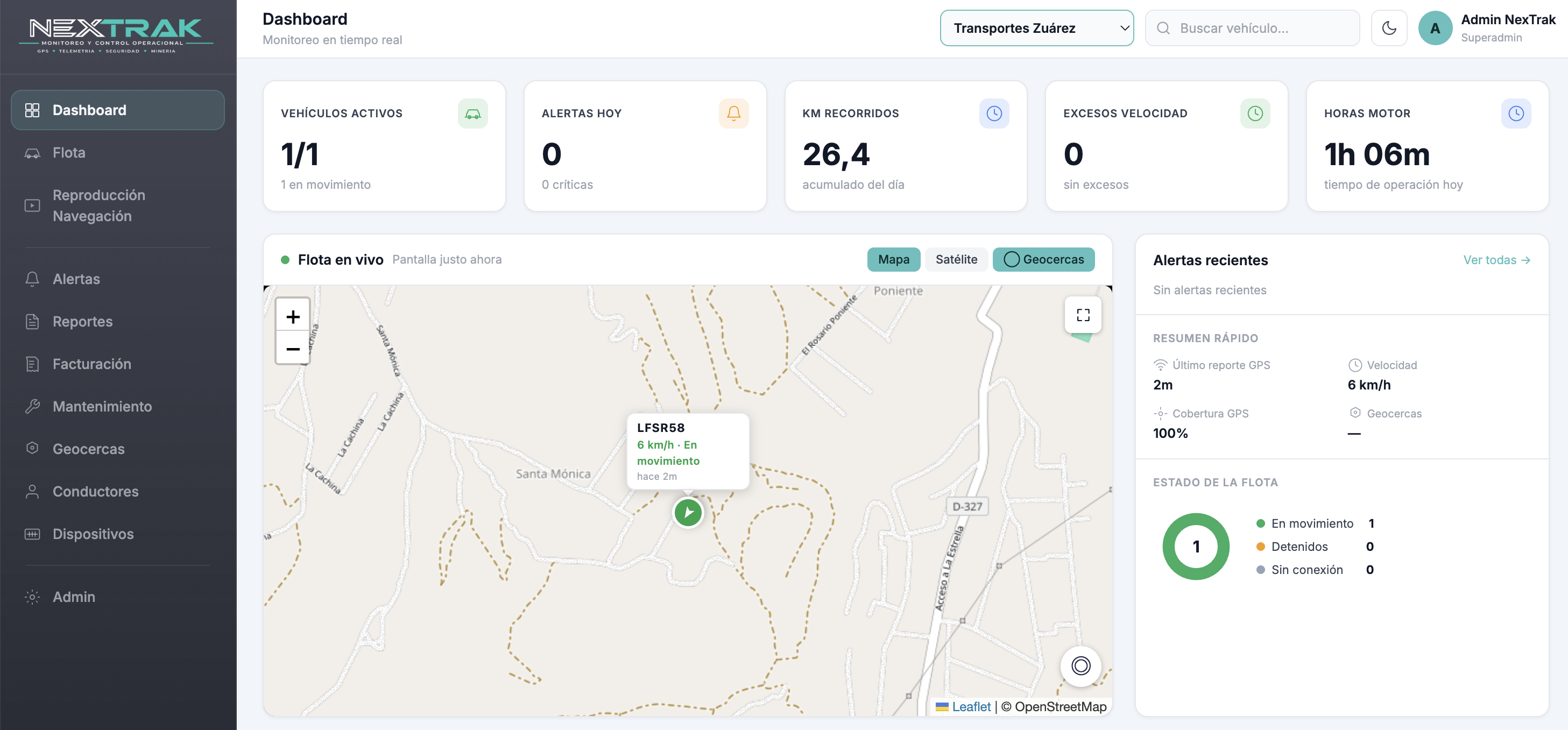Click the fleet status donut chart
1568x730 pixels.
(1196, 547)
